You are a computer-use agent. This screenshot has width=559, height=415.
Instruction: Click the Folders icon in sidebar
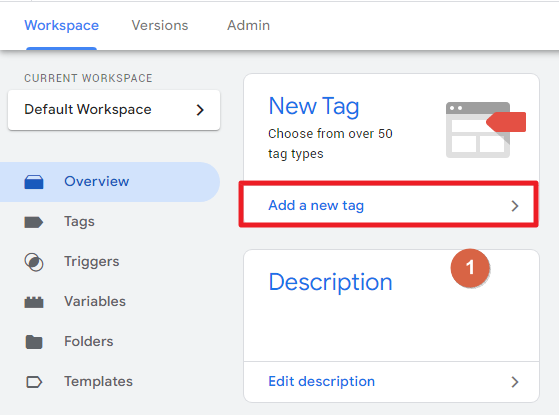(x=34, y=342)
